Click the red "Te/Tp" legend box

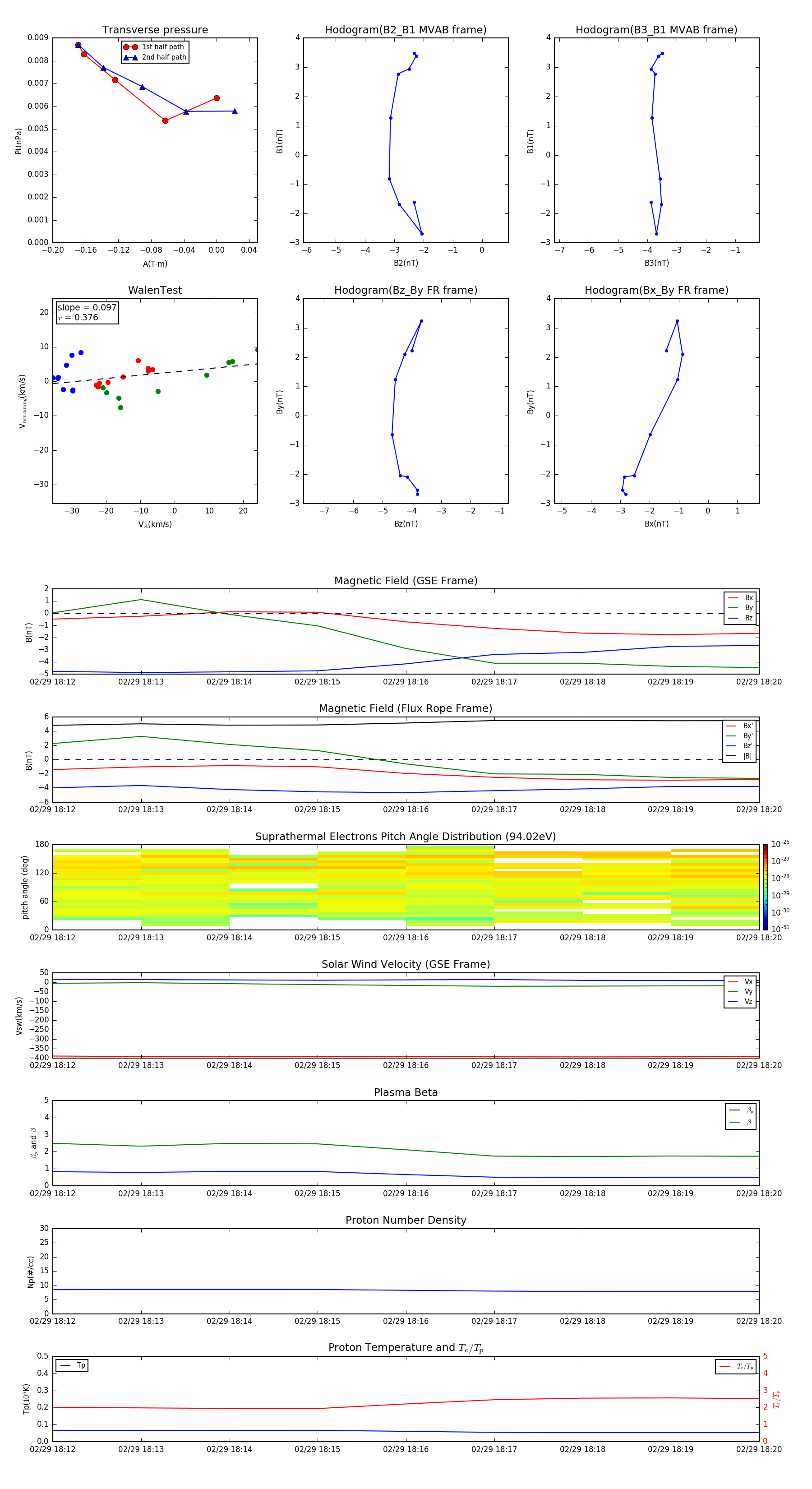736,1366
